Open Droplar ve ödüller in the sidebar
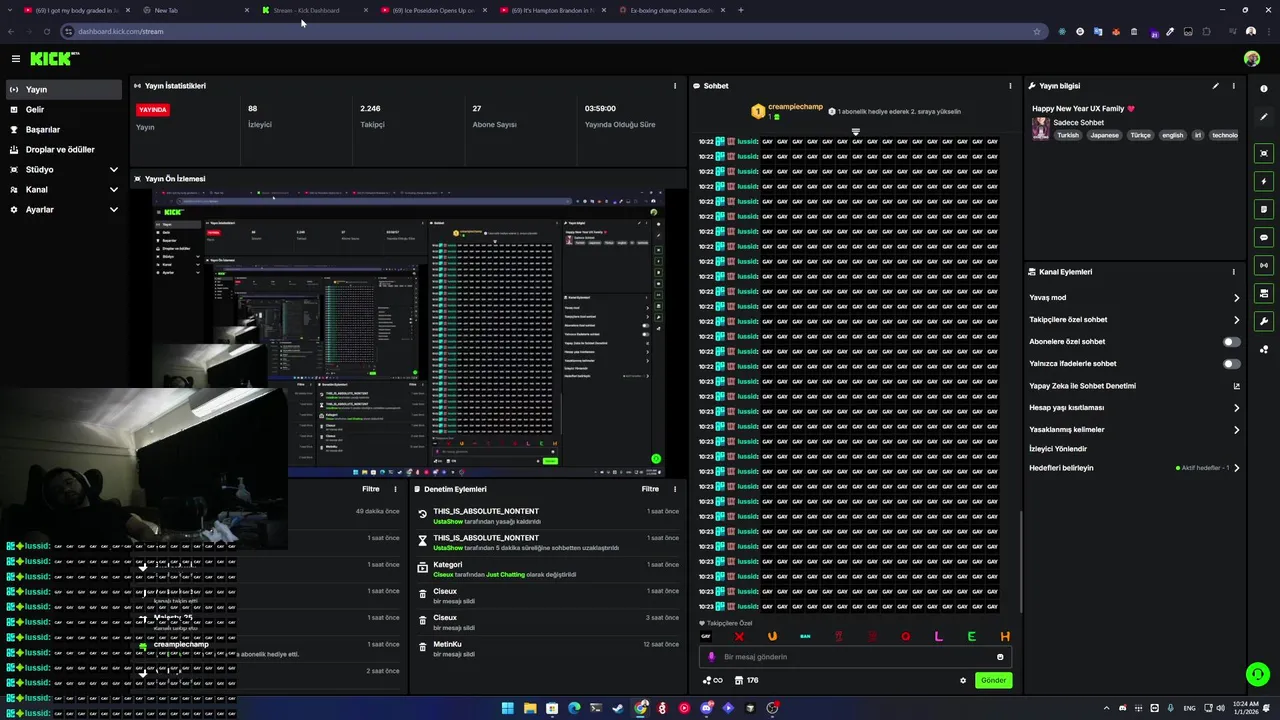This screenshot has width=1280, height=720. pyautogui.click(x=62, y=150)
